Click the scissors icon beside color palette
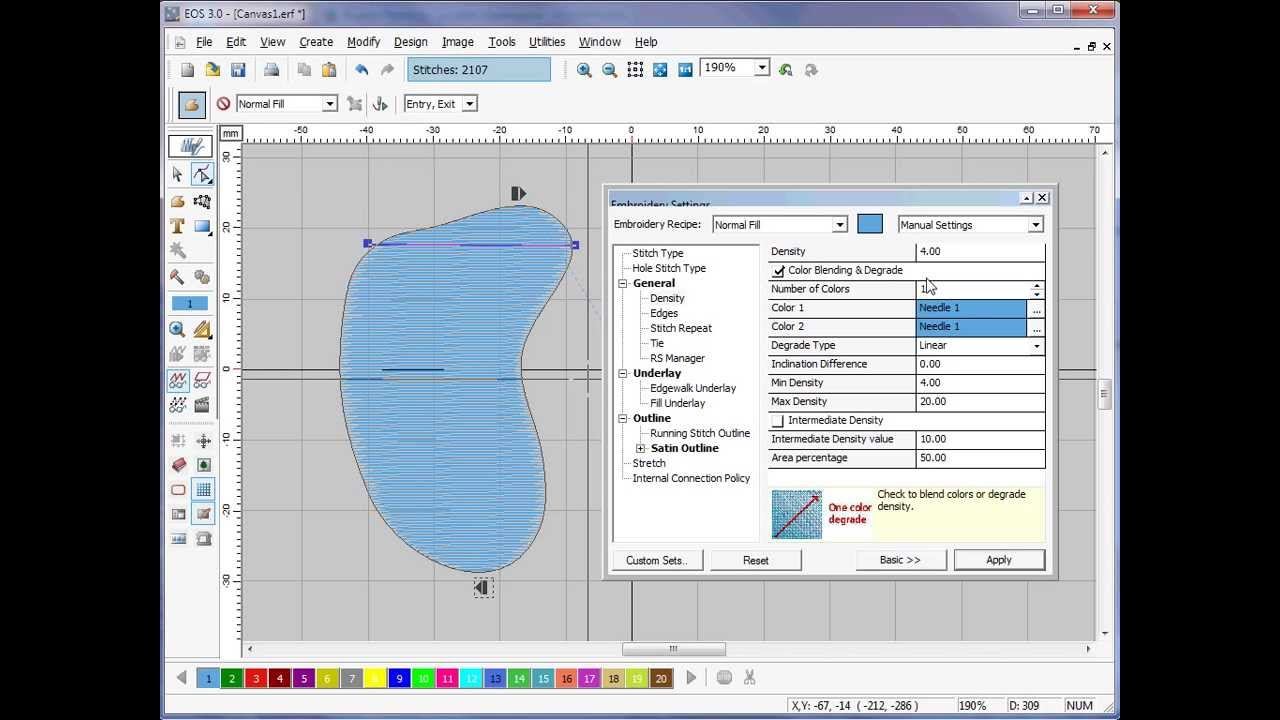The width and height of the screenshot is (1280, 720). pyautogui.click(x=748, y=678)
